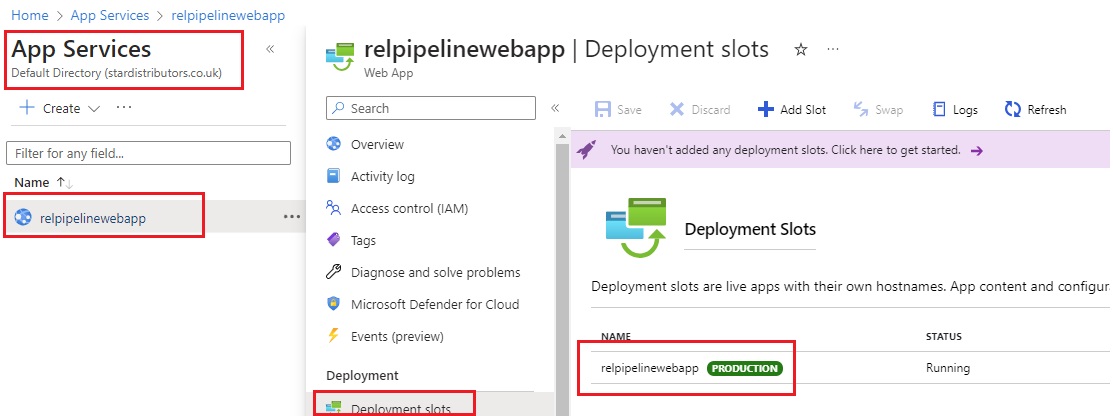The width and height of the screenshot is (1113, 416).
Task: Open Microsoft Defender for Cloud
Action: click(434, 304)
